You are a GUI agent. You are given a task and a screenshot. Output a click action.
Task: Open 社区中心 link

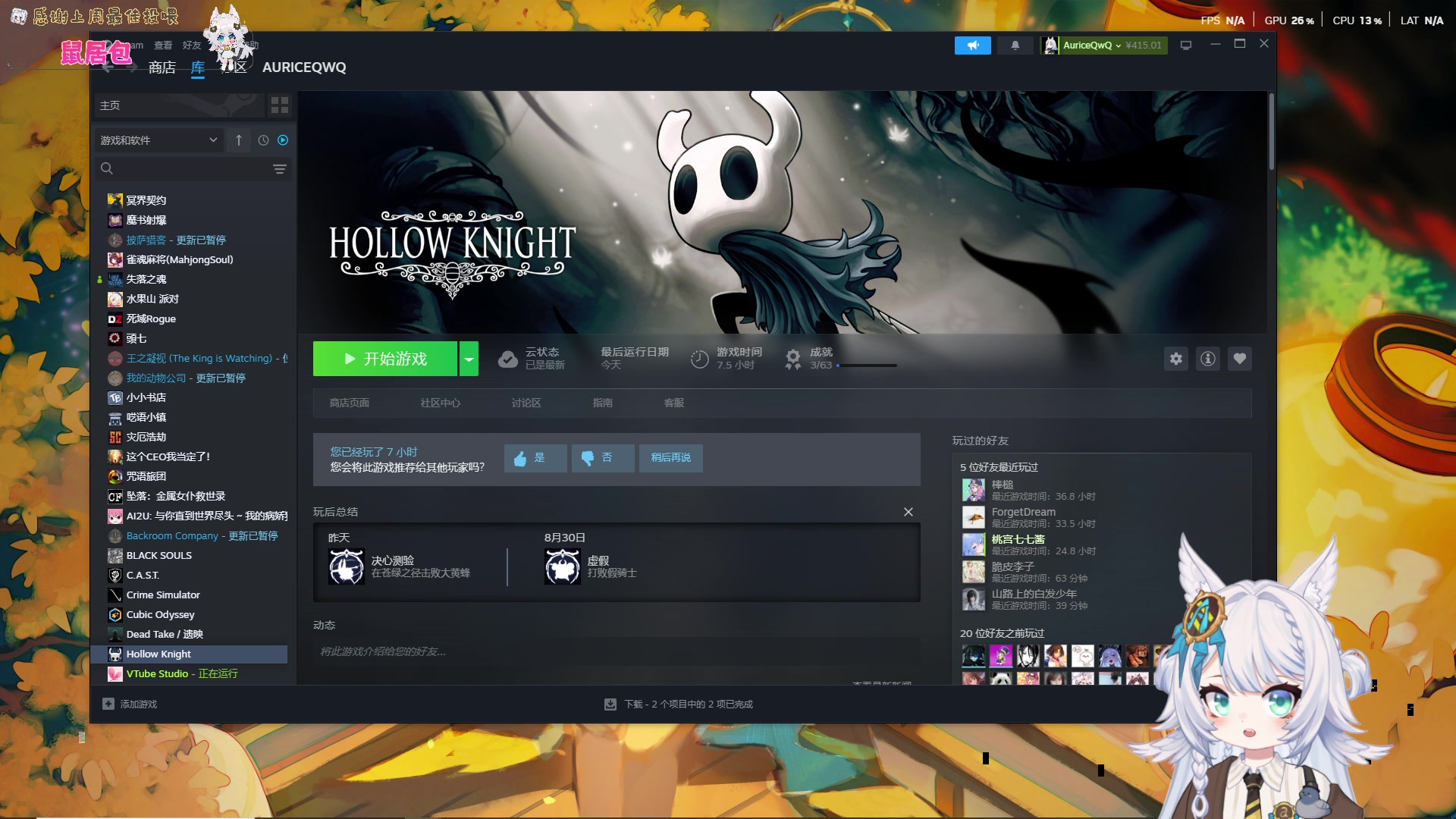441,403
